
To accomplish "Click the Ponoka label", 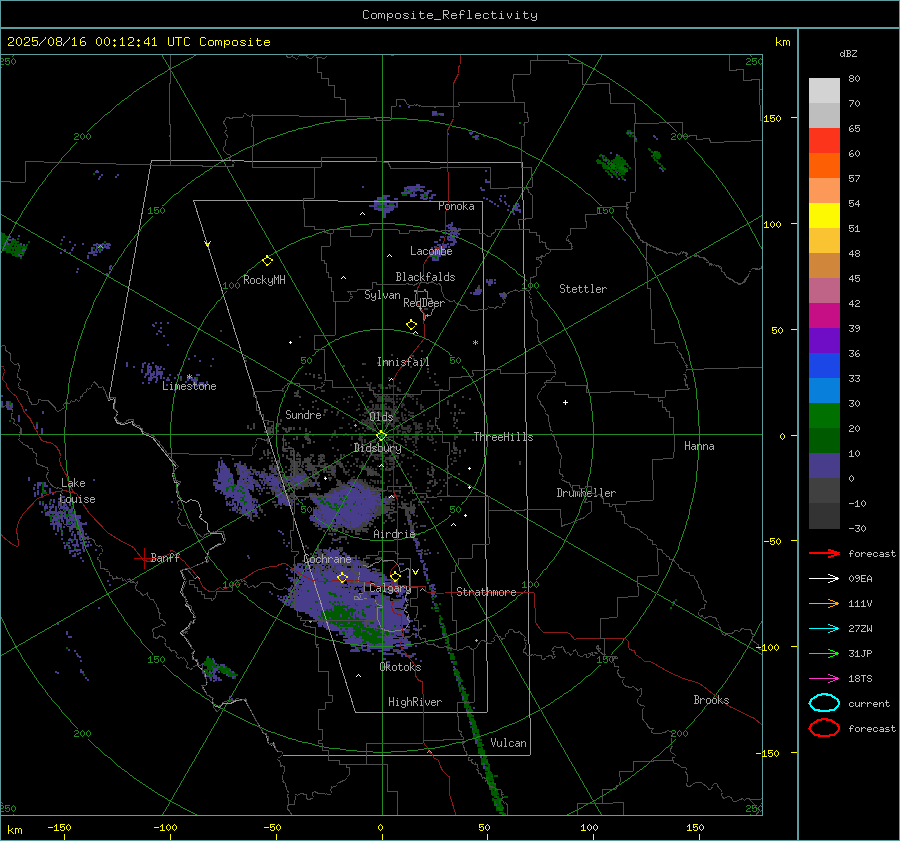I will [456, 206].
